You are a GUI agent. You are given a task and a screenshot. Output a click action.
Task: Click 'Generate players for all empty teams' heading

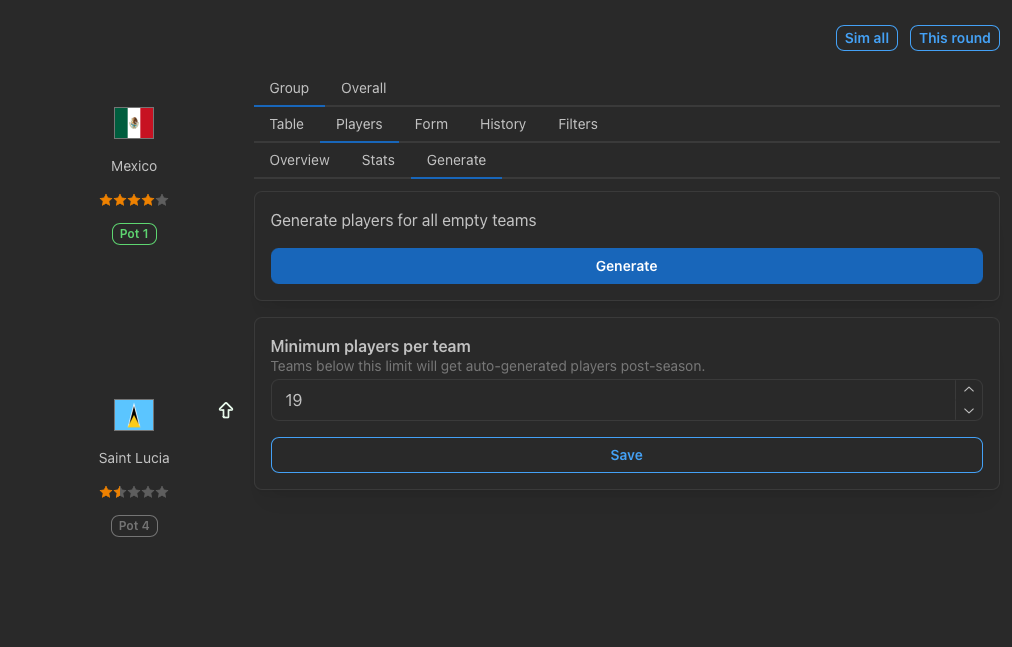click(403, 221)
